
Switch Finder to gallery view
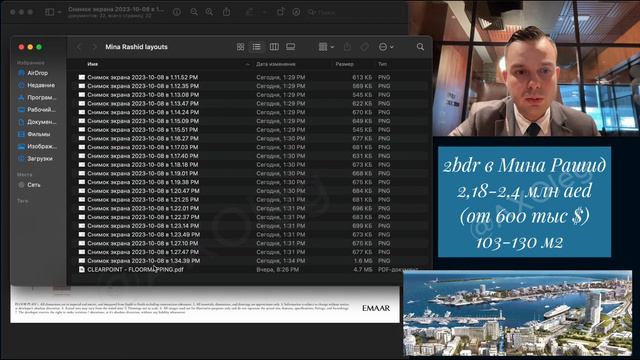(291, 47)
